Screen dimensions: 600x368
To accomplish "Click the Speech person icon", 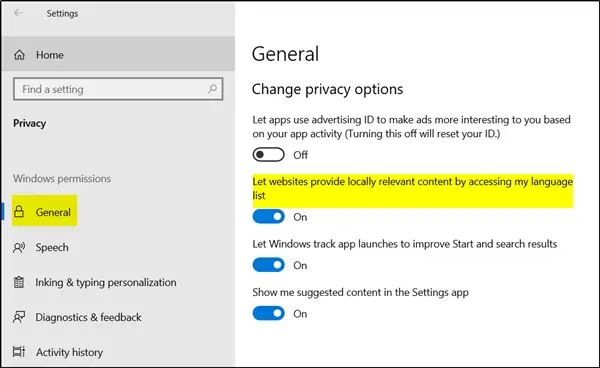I will [19, 248].
